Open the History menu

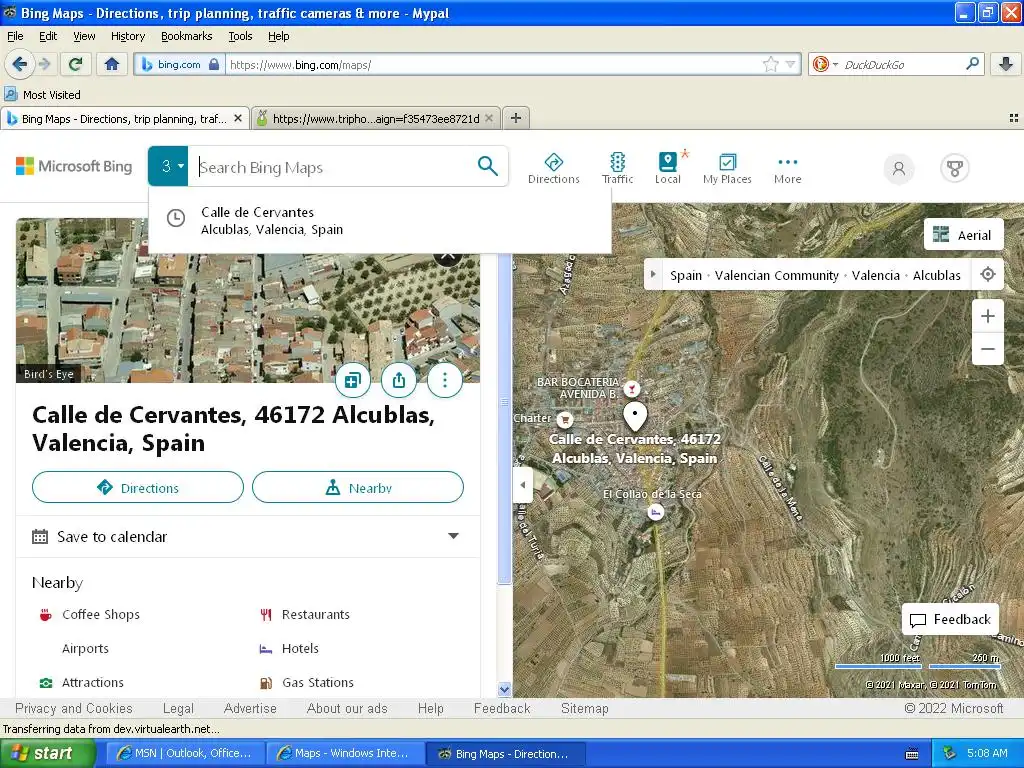tap(127, 36)
